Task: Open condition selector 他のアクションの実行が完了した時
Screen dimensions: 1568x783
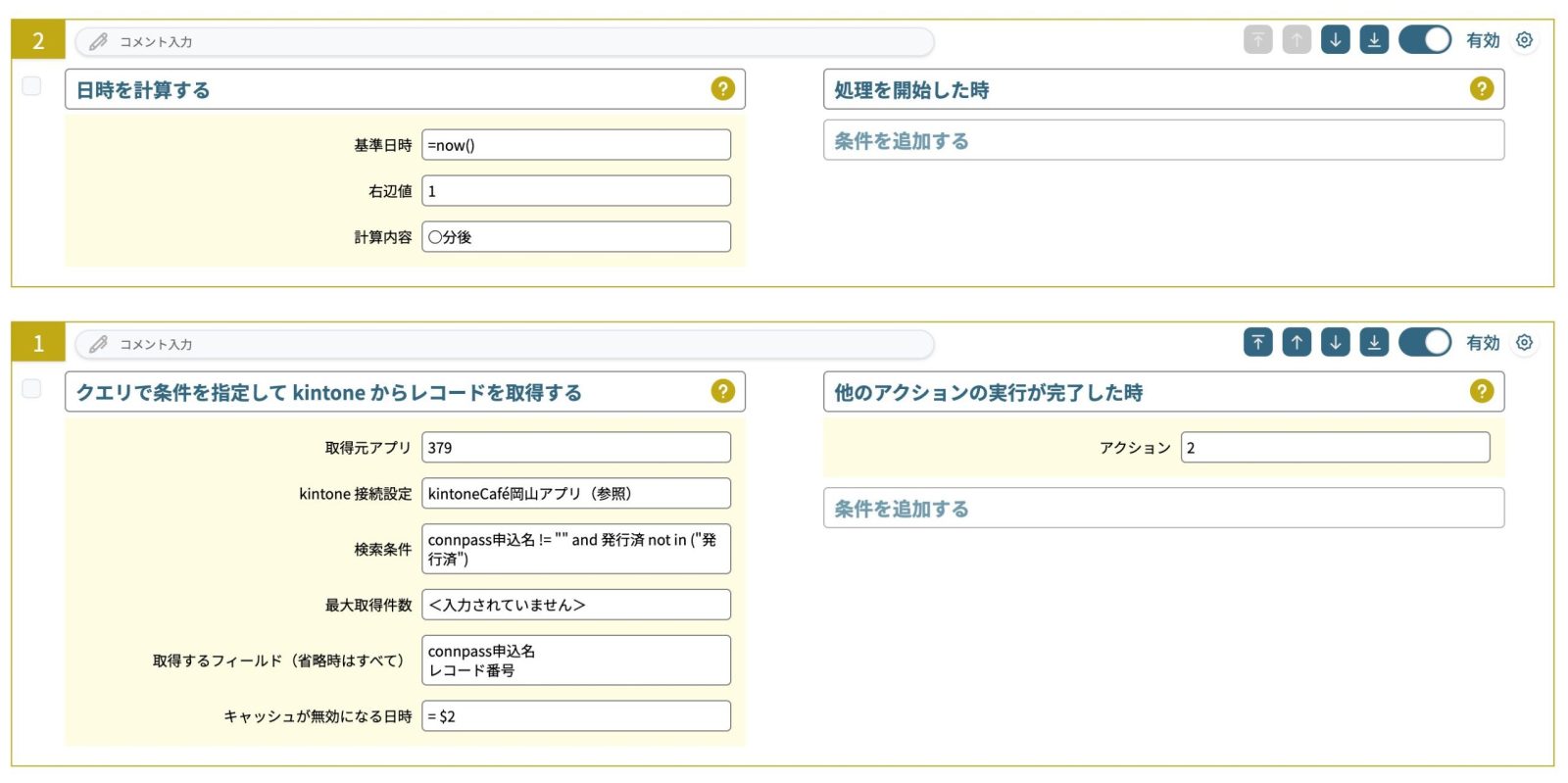Action: click(x=1163, y=391)
